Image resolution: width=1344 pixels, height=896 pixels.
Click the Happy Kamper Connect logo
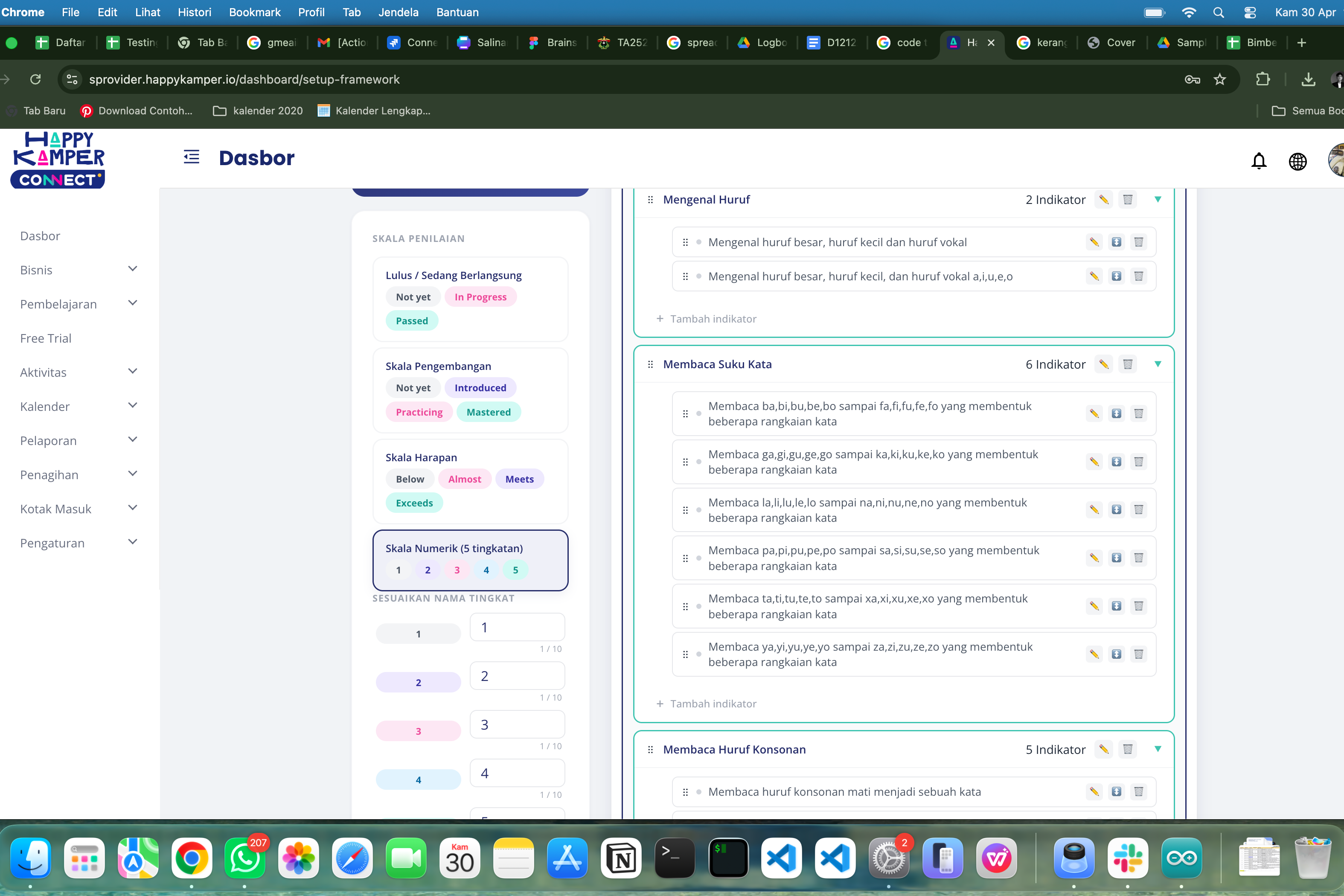[x=58, y=160]
